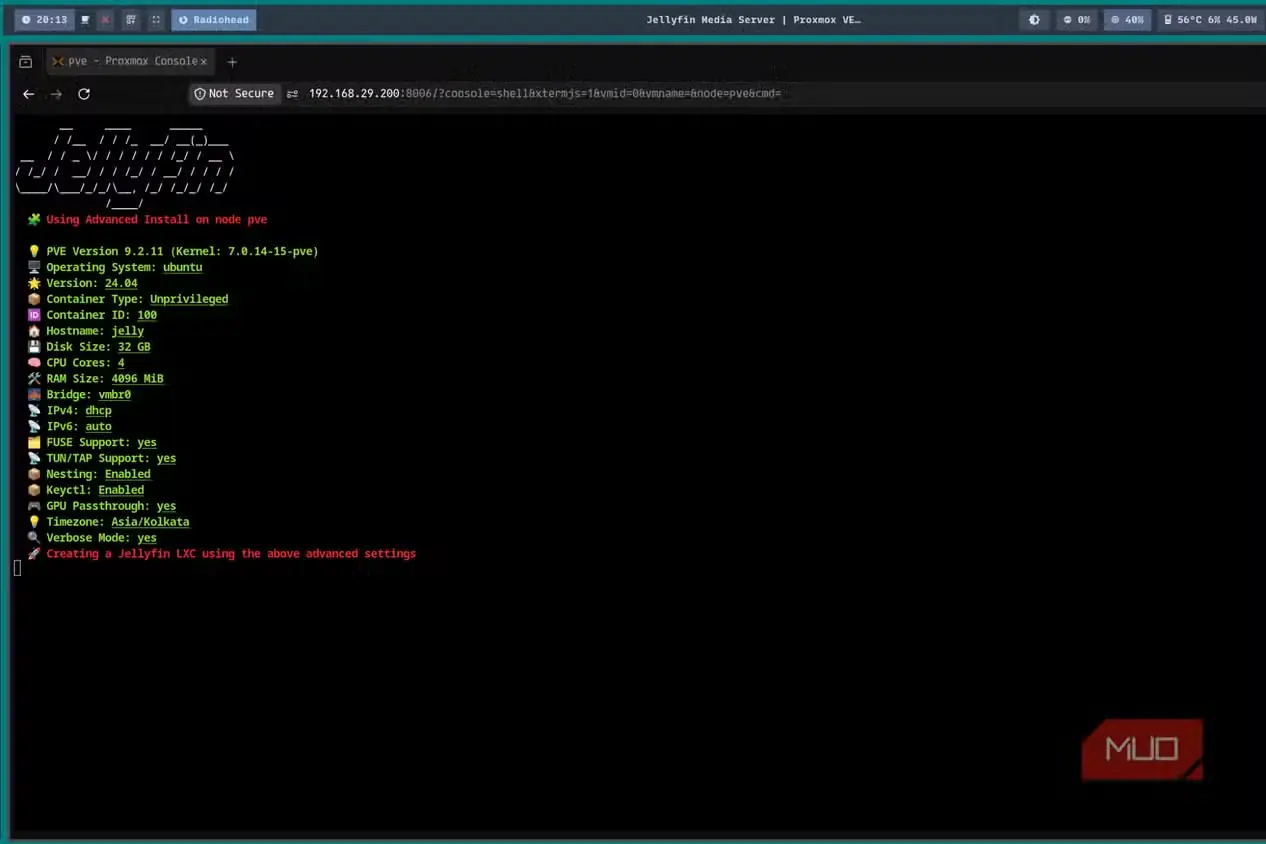Click the Nesting value 'Enabled'

(128, 475)
